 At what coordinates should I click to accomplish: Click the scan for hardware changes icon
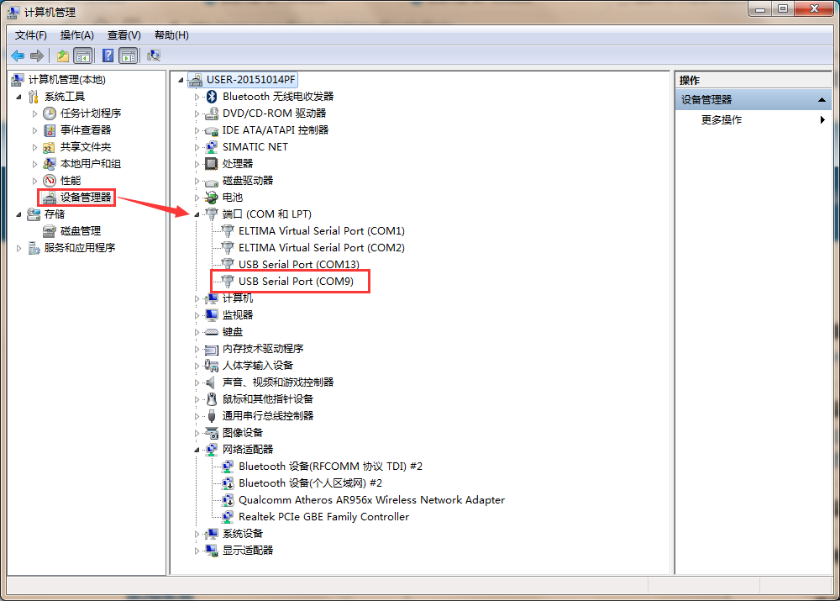tap(154, 56)
